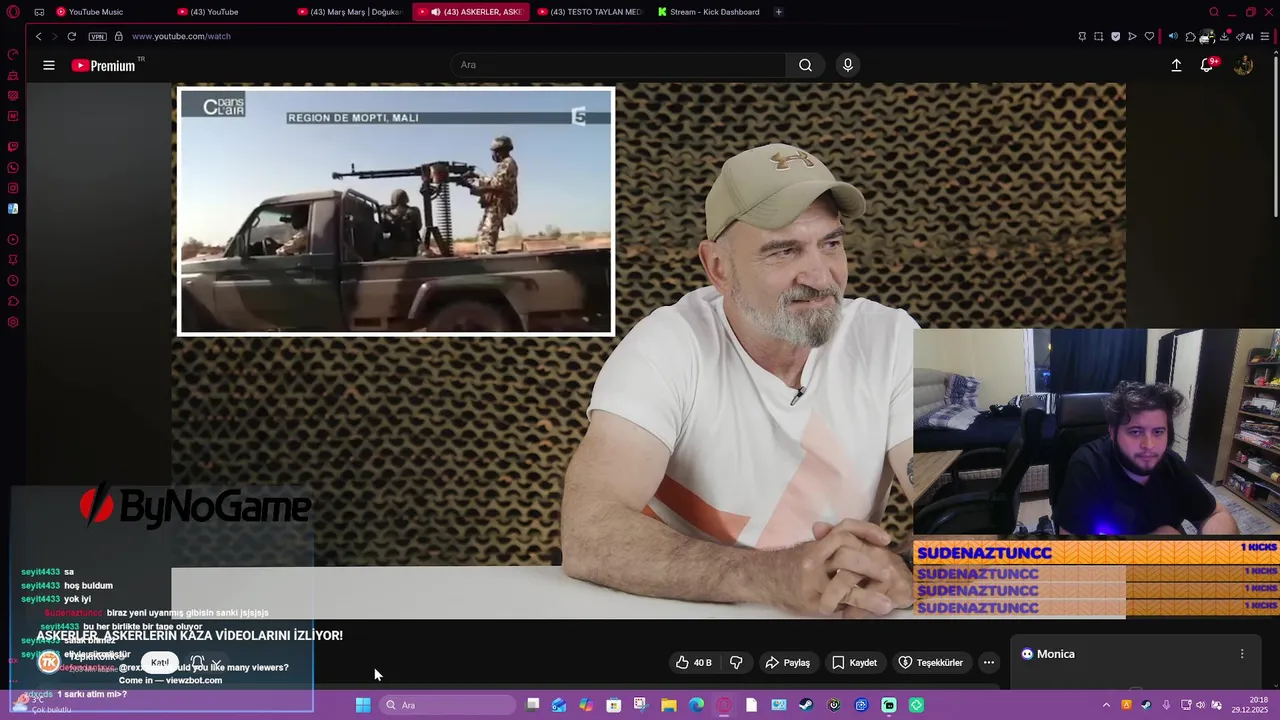Click the YouTube search magnifier button
Image resolution: width=1280 pixels, height=720 pixels.
point(805,65)
